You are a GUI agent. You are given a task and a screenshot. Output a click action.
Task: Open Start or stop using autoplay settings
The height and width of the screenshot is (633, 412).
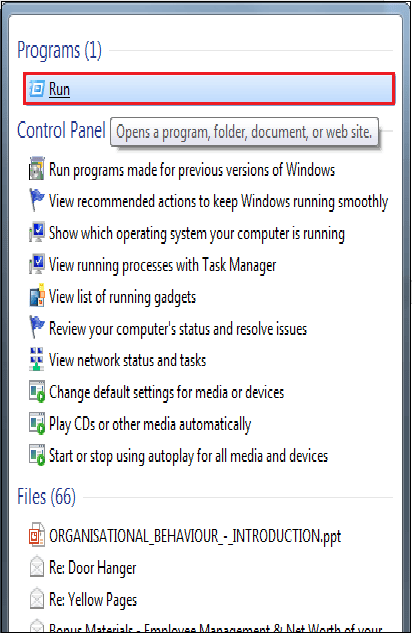(188, 456)
